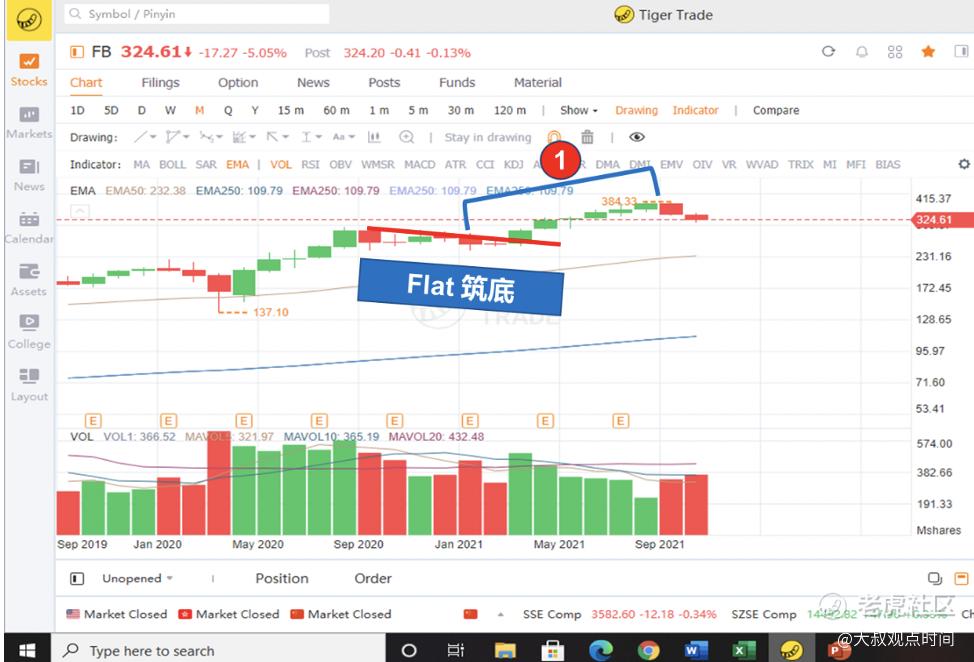Select the measure range drawing tool
Viewport: 974px width, 662px height.
pyautogui.click(x=306, y=137)
